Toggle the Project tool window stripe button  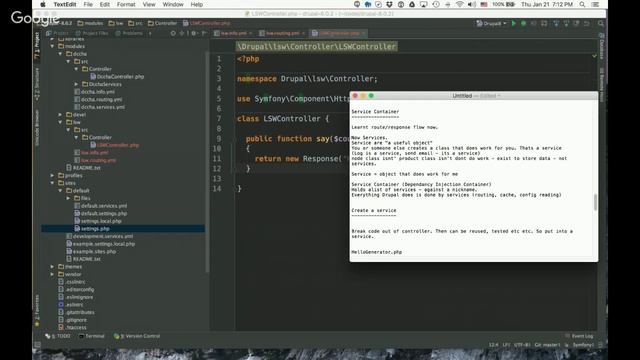[x=37, y=46]
